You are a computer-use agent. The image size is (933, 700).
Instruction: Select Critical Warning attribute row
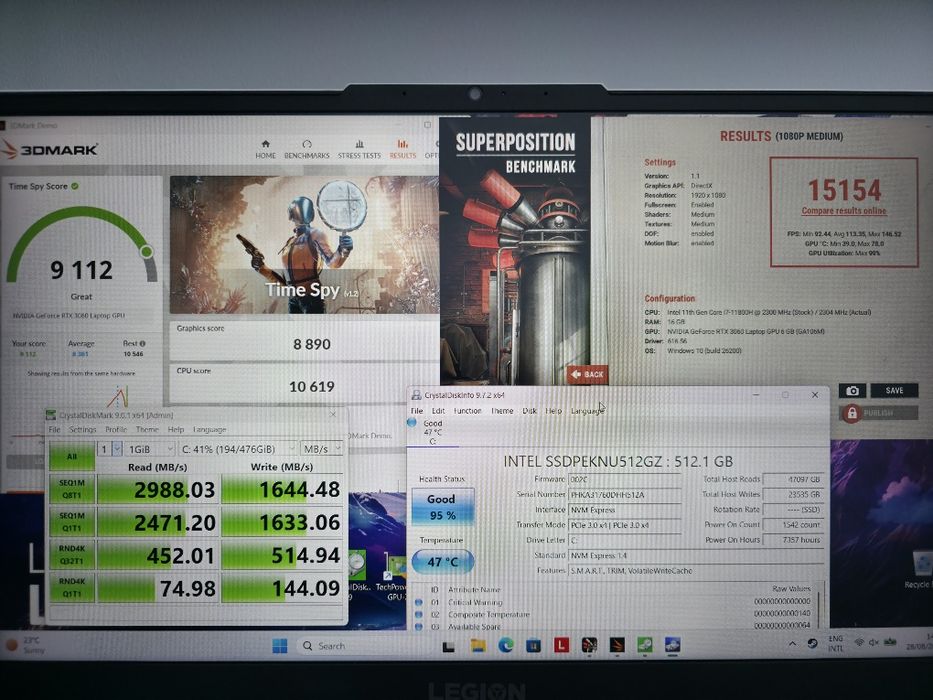tap(613, 602)
